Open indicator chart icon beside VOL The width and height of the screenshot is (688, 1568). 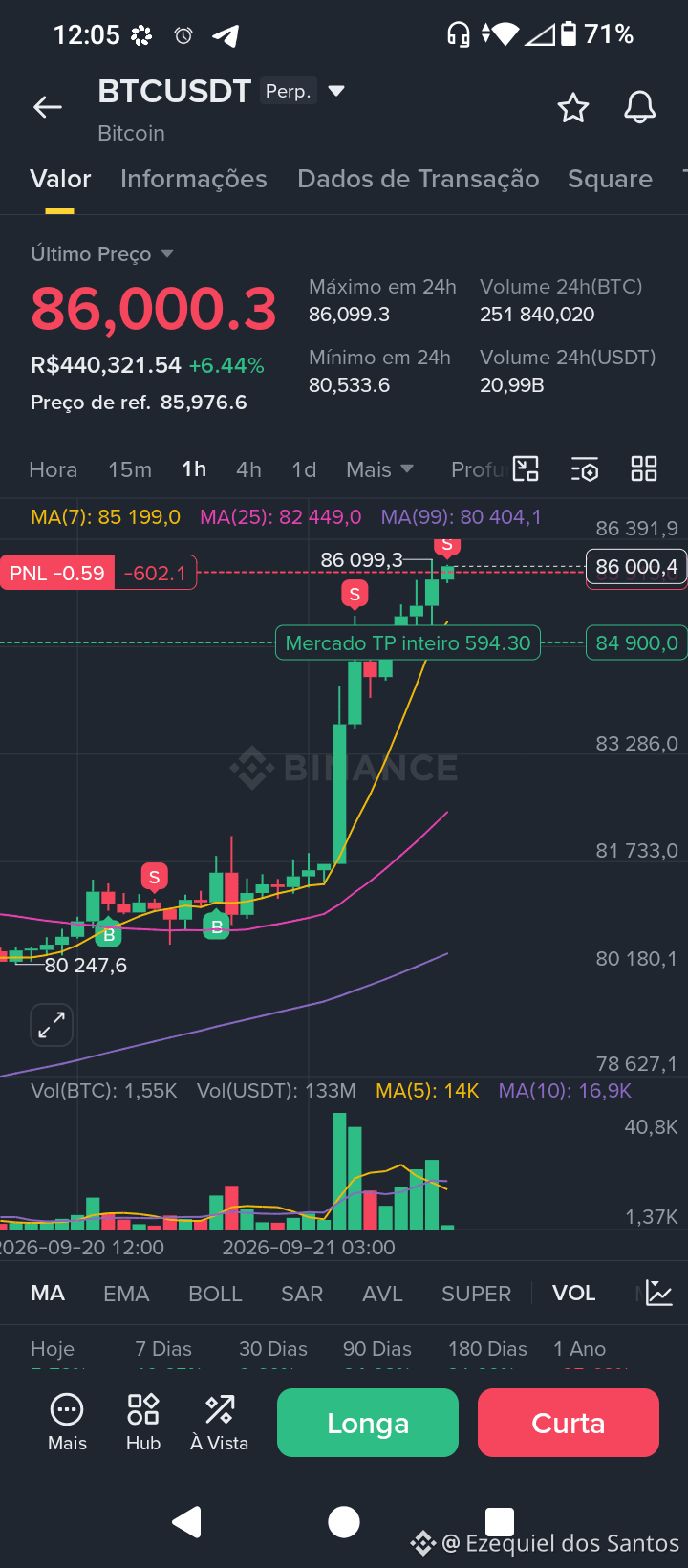point(659,1293)
